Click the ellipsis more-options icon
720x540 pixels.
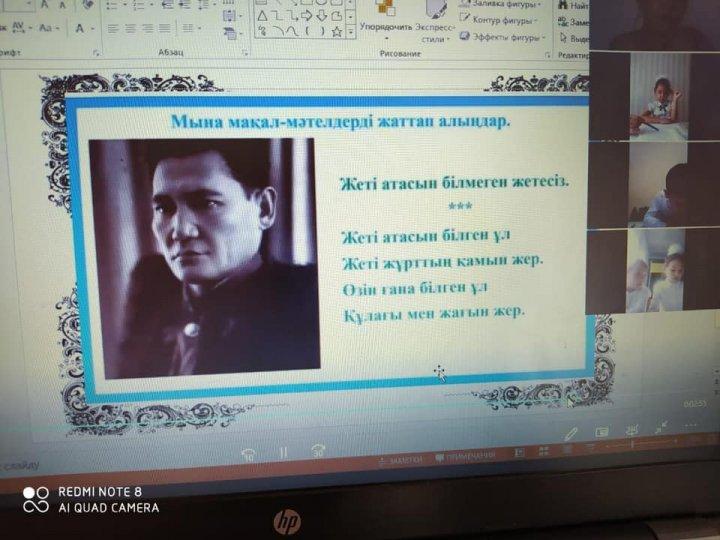(x=691, y=426)
